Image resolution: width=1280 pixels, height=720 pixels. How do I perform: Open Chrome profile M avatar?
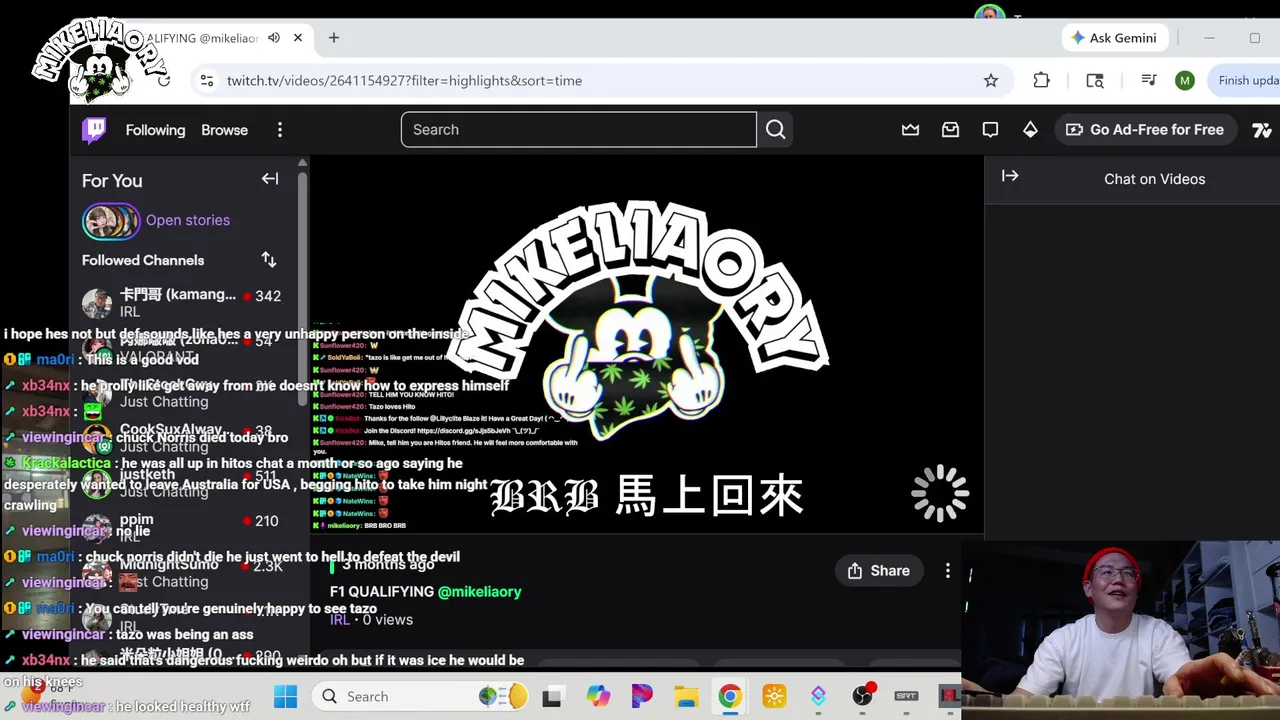1185,81
